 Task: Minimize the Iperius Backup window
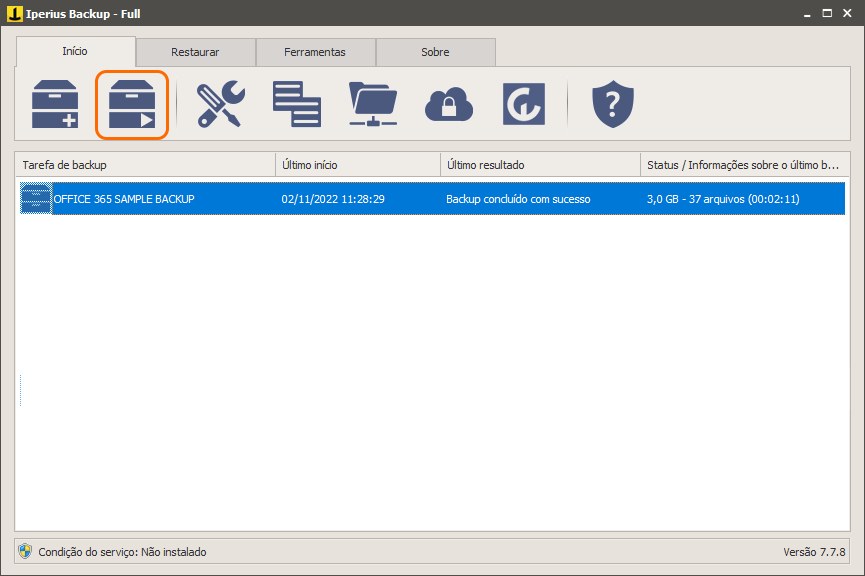(807, 14)
